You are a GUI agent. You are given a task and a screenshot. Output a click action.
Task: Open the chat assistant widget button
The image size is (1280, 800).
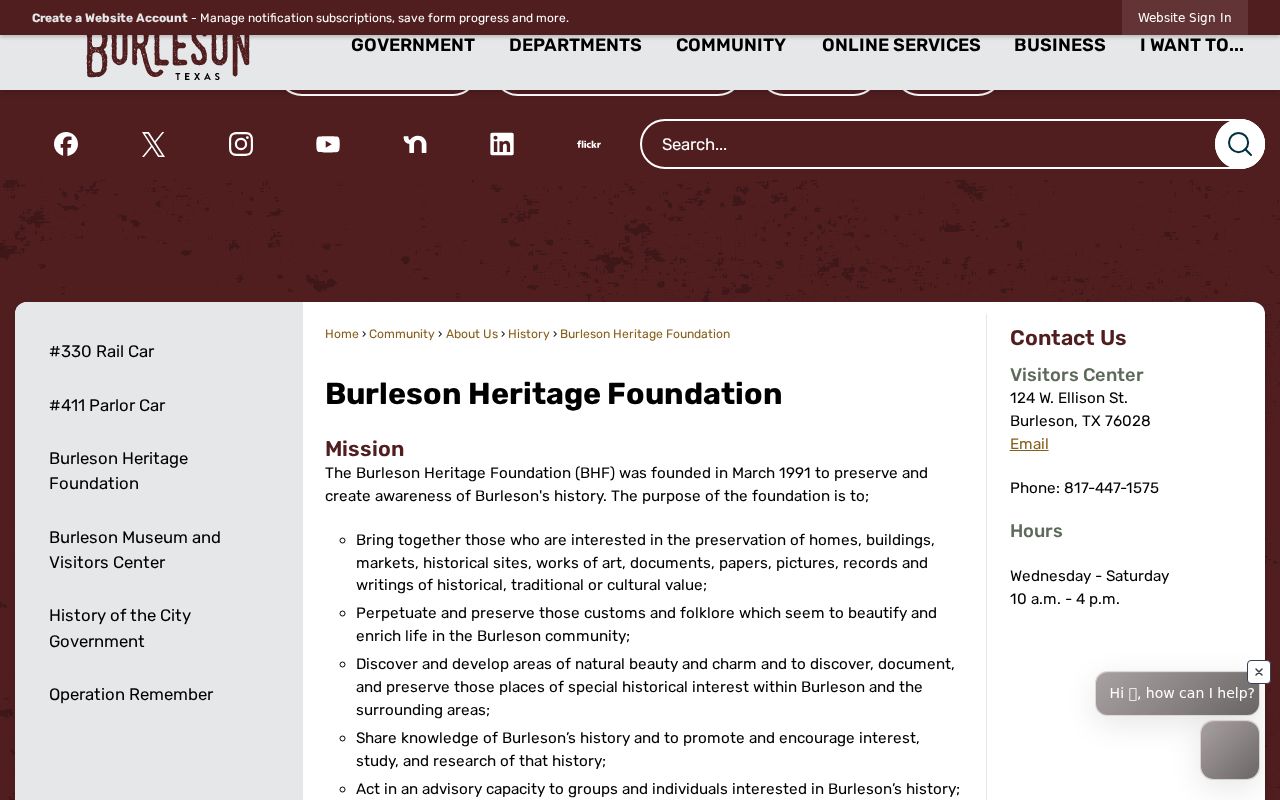[x=1230, y=750]
